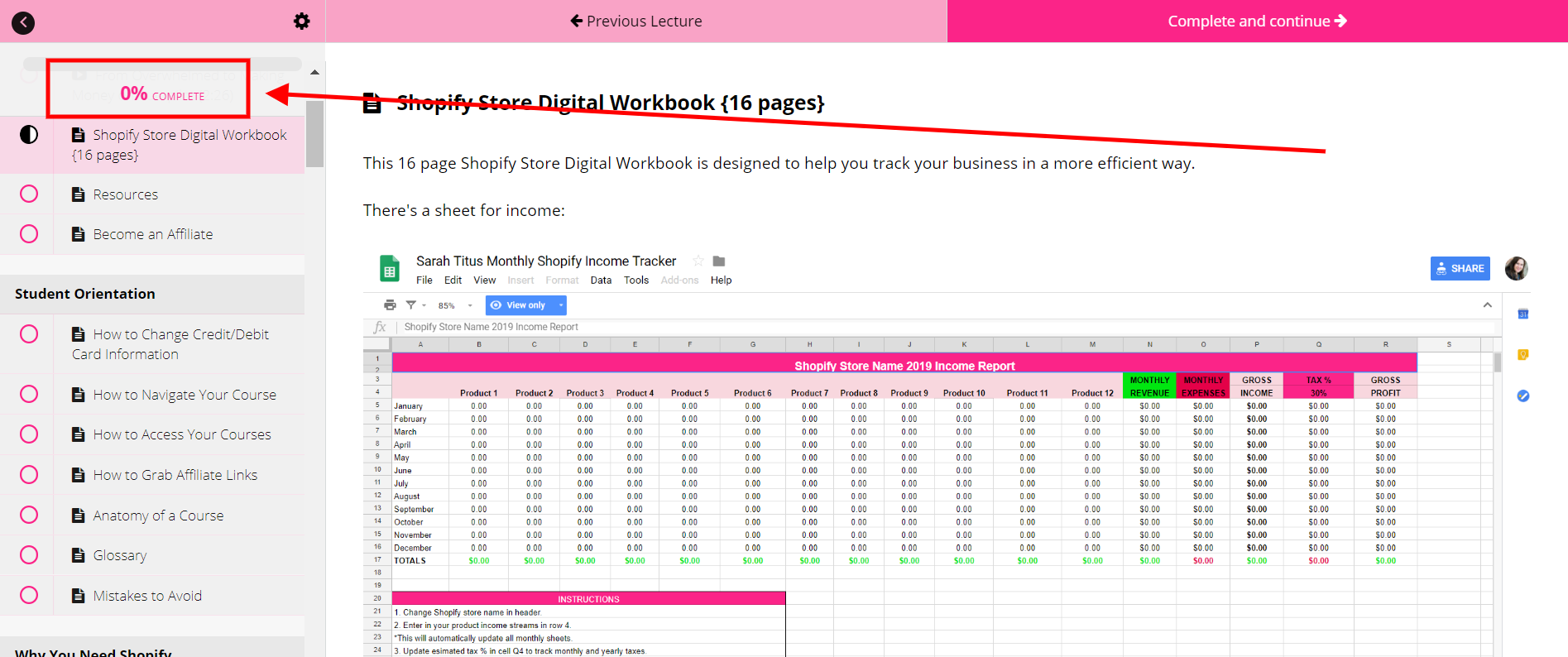This screenshot has width=1568, height=657.
Task: Open the Tasks side panel icon
Action: (x=1522, y=396)
